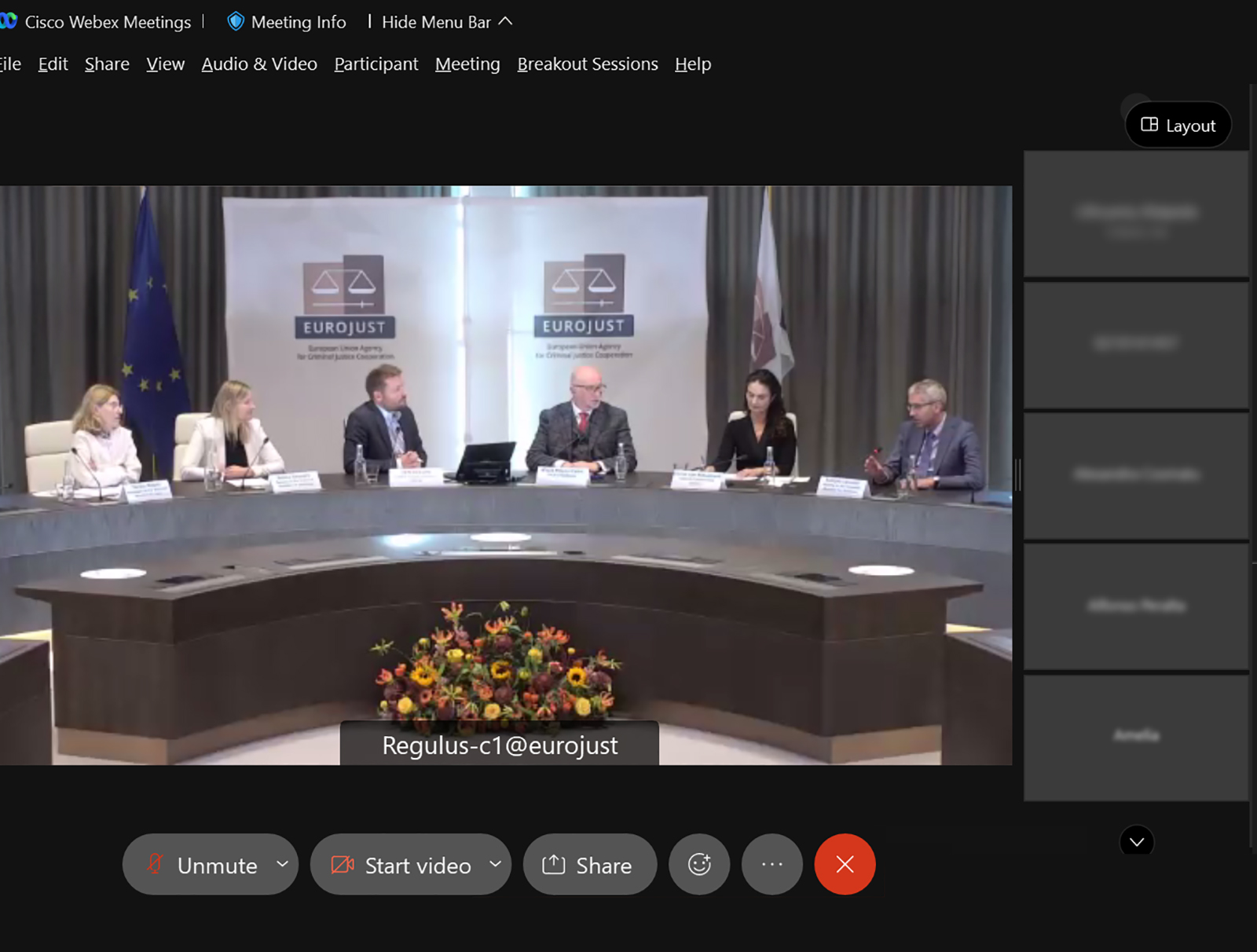Screen dimensions: 1257x952
Task: Expand audio options arrow beside Unmute
Action: (282, 863)
